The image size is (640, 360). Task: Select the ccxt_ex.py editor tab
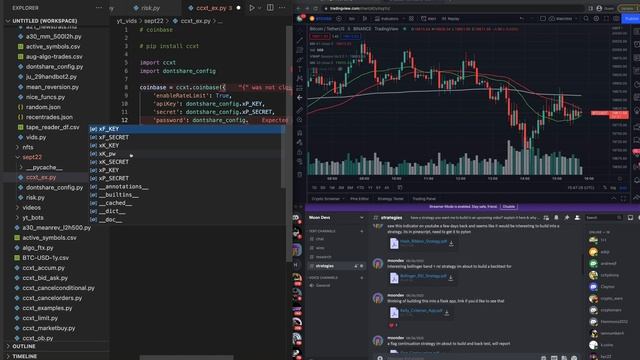coord(213,8)
